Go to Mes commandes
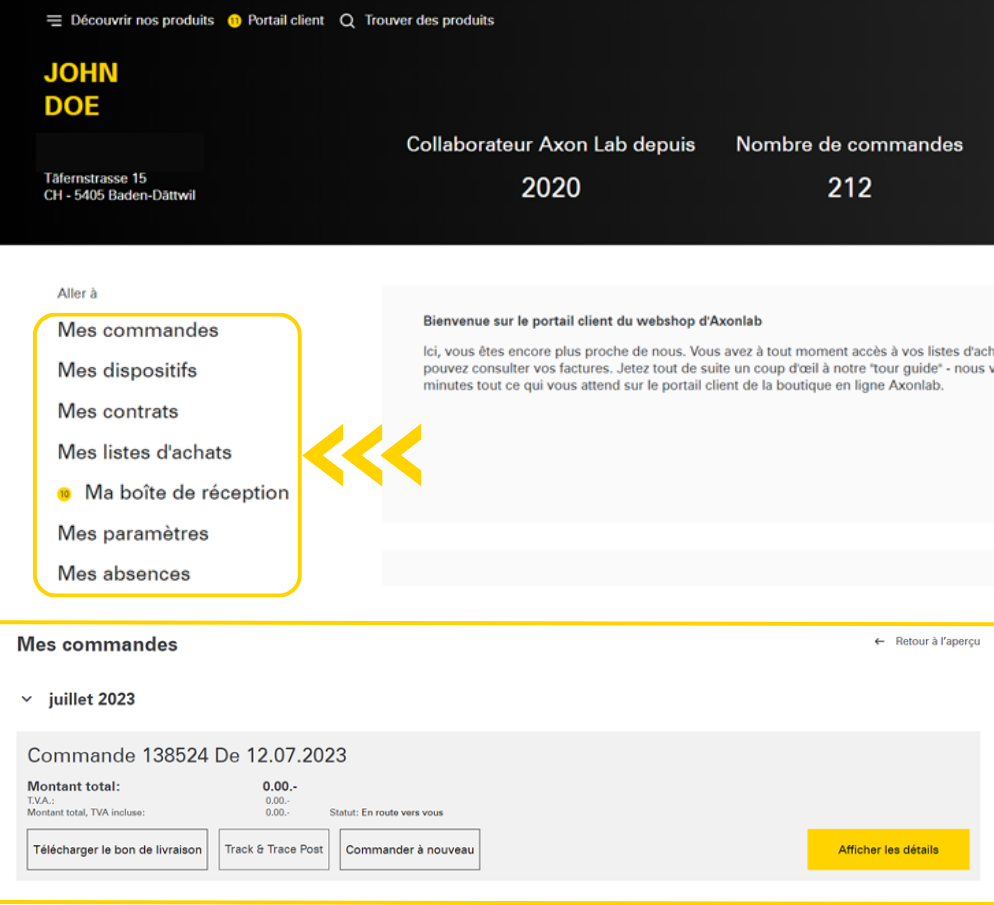This screenshot has height=905, width=994. click(138, 330)
